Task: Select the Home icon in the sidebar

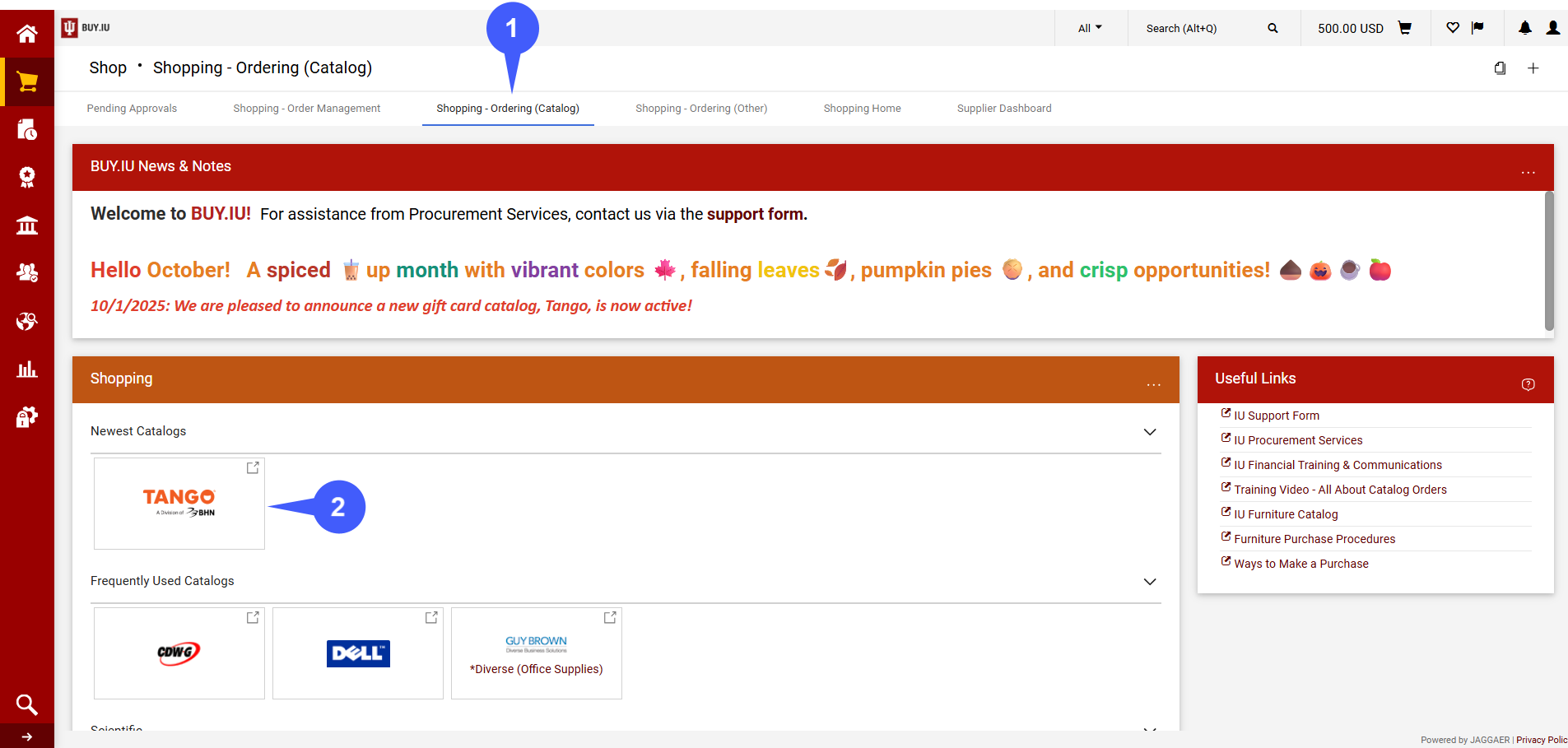Action: click(x=27, y=33)
